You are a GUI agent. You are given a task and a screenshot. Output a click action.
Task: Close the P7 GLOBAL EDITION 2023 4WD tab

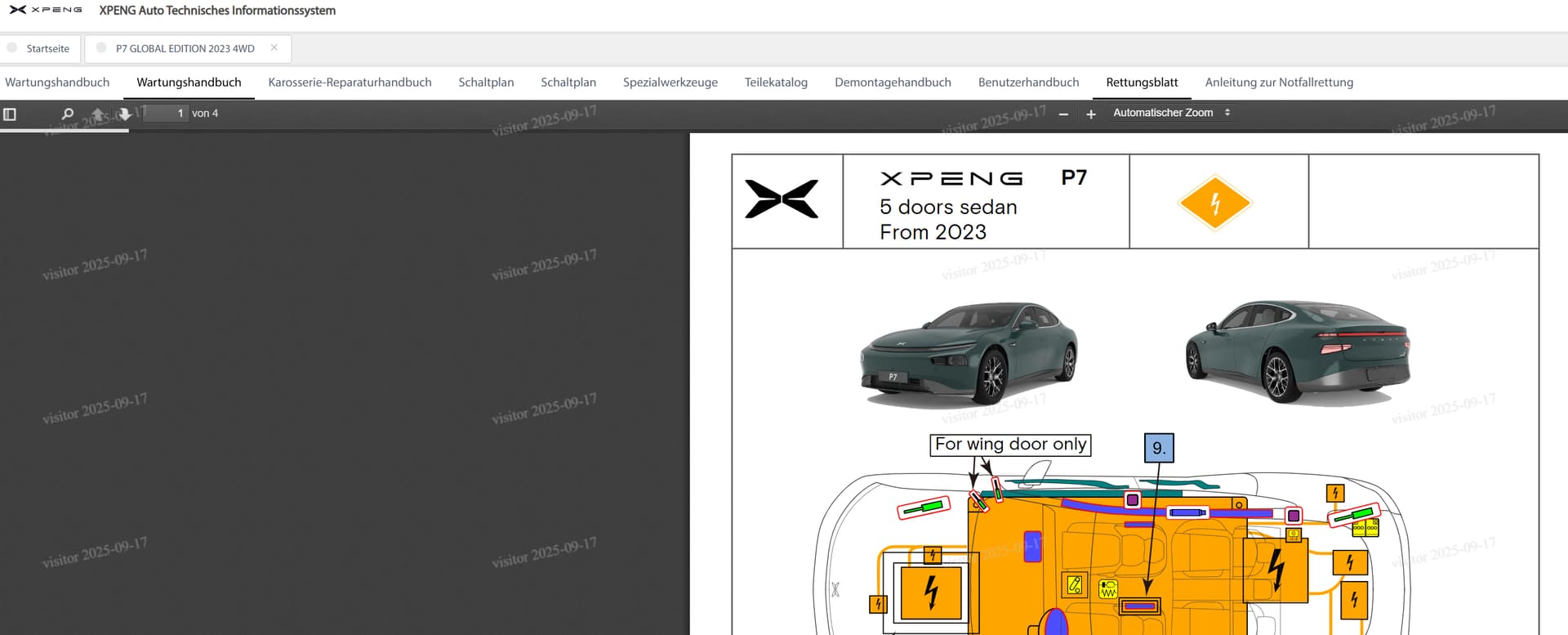click(274, 48)
